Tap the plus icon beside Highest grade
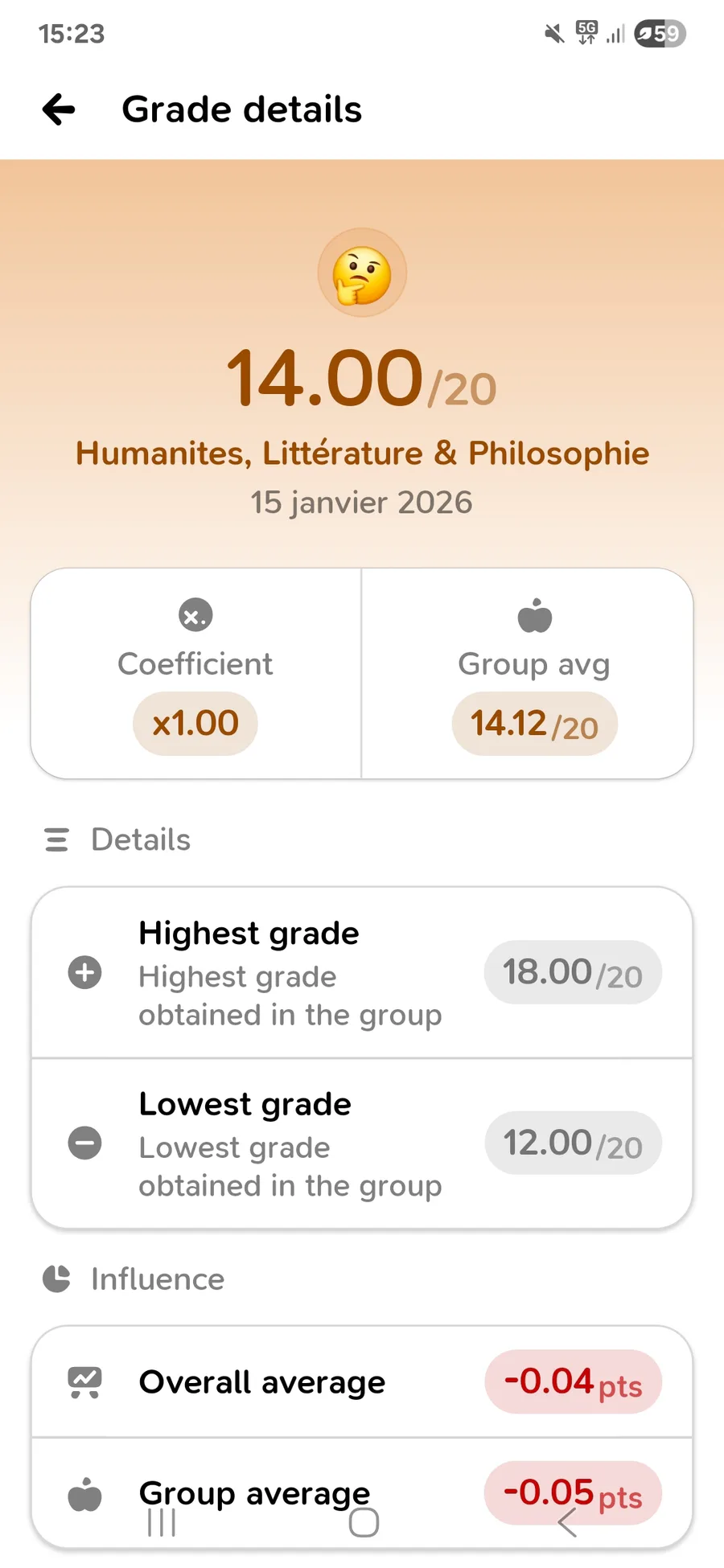This screenshot has width=724, height=1568. [x=84, y=972]
